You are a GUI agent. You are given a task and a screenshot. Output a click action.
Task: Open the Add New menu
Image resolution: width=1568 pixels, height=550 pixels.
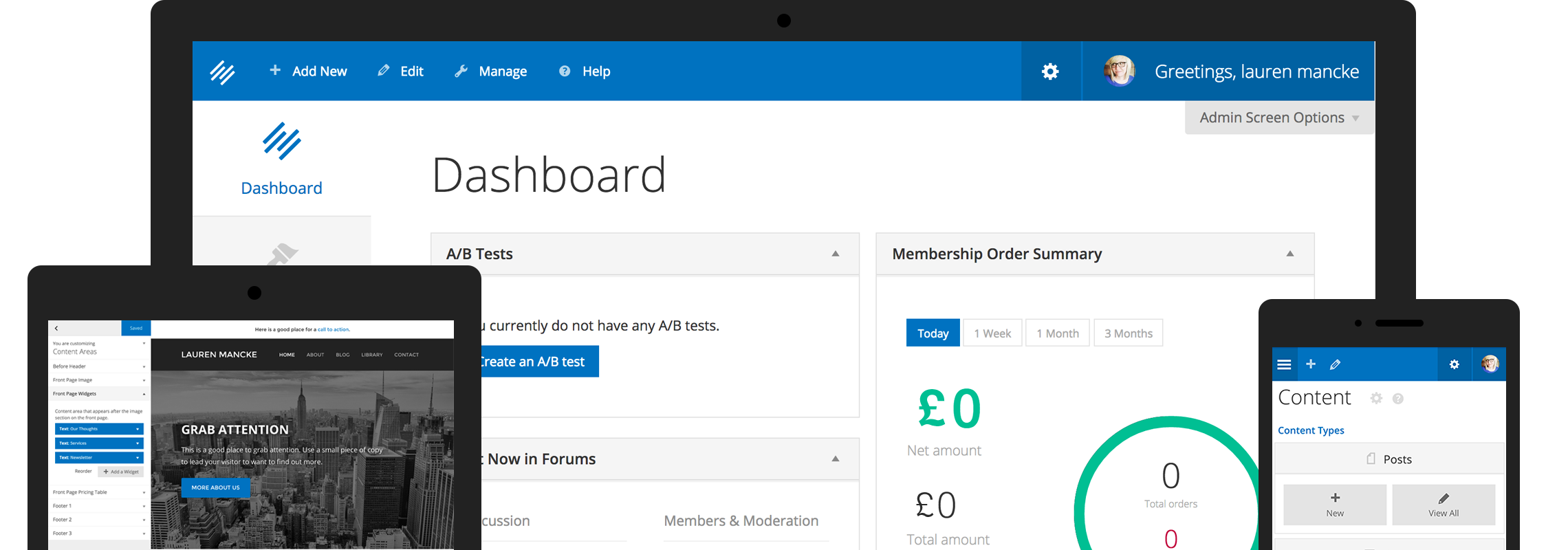coord(308,71)
